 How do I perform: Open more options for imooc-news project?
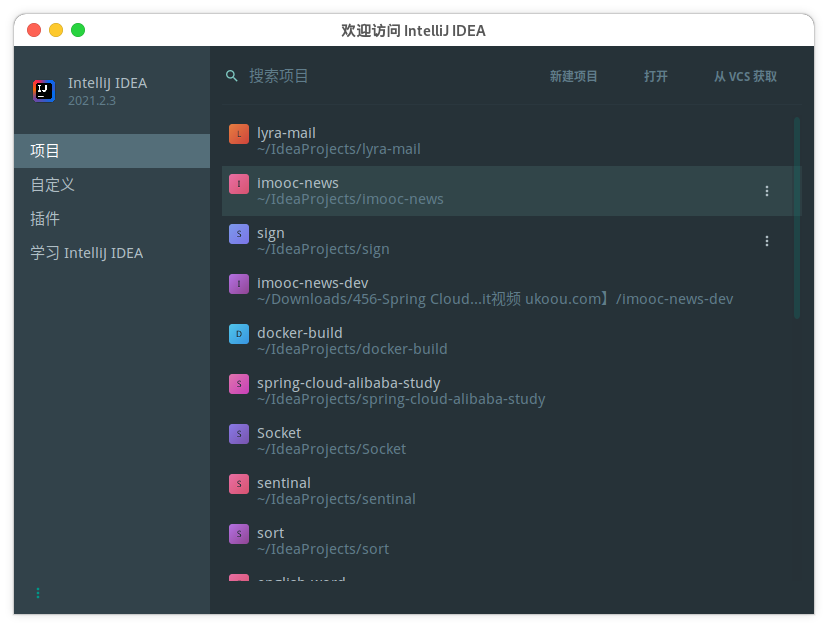pos(767,191)
